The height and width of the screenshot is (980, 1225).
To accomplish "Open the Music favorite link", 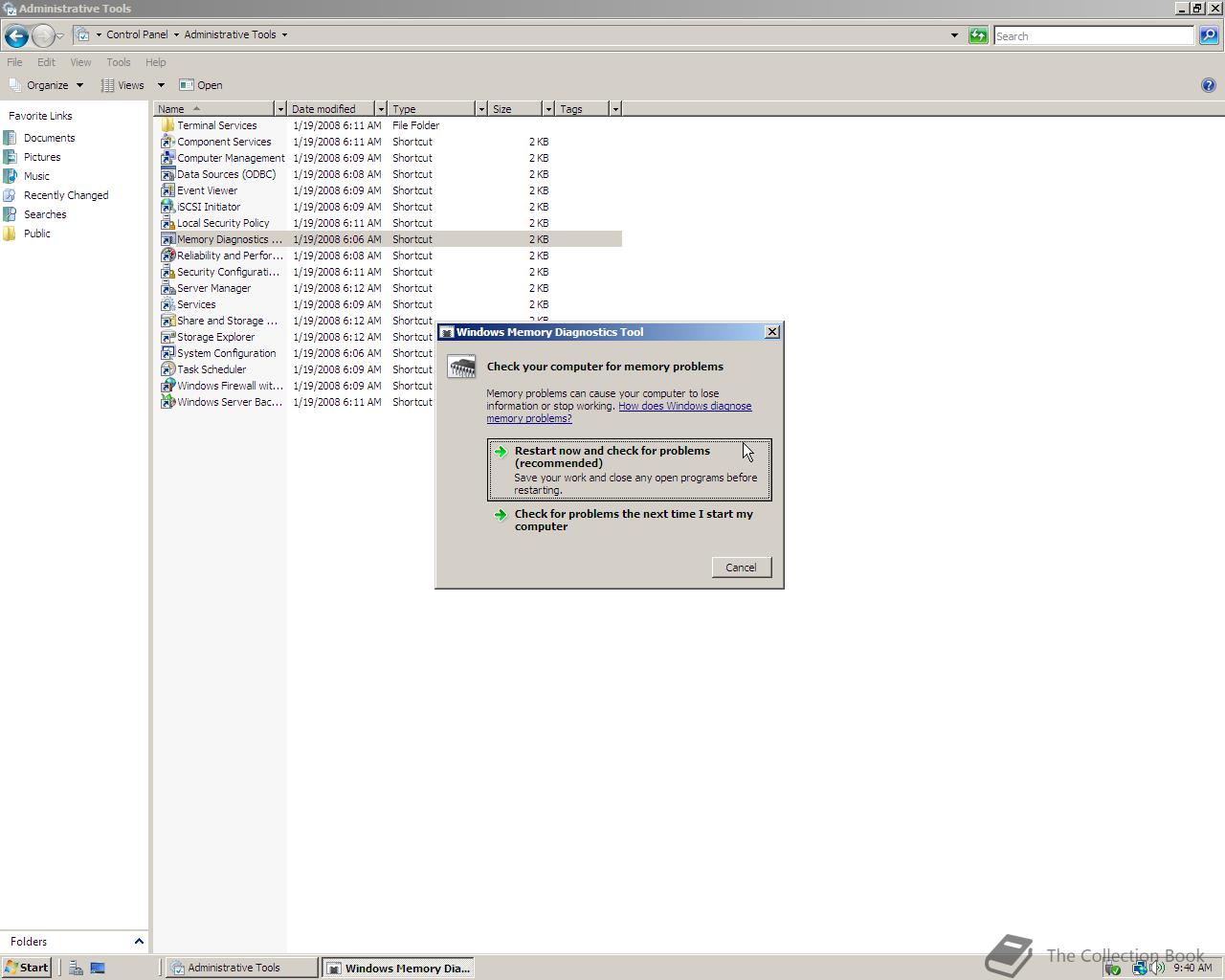I will coord(36,176).
